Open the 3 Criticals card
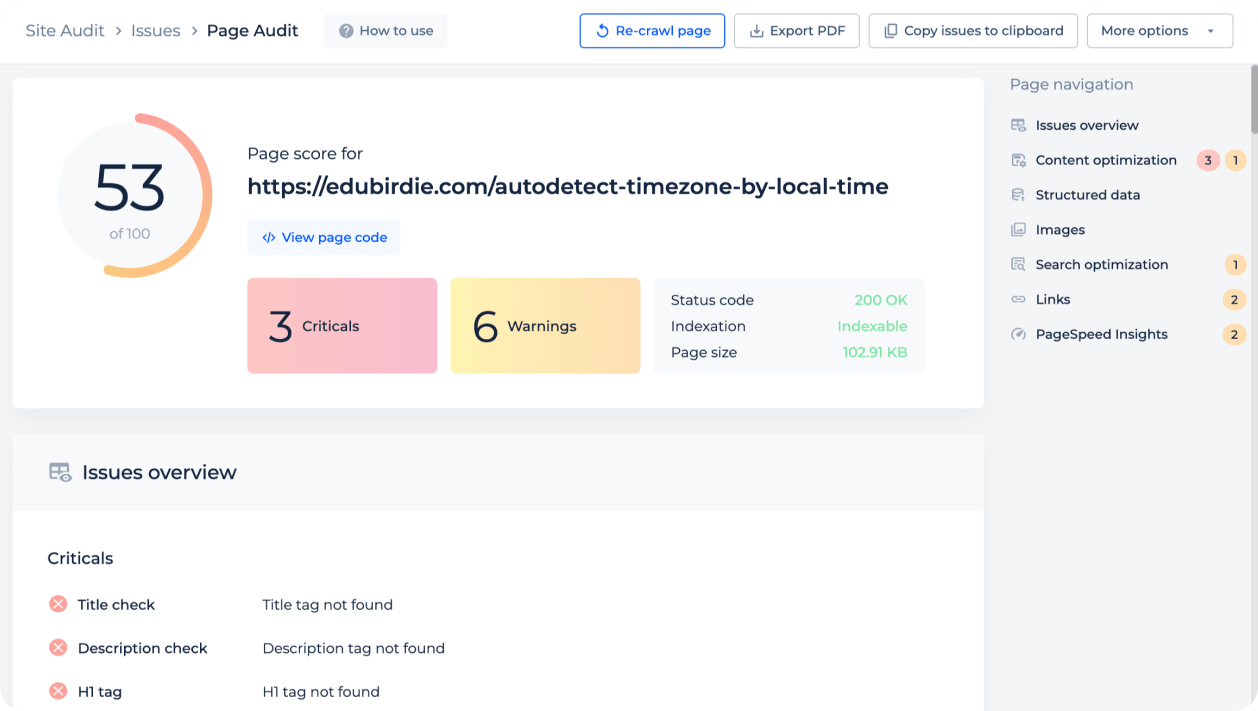The height and width of the screenshot is (711, 1258). point(342,326)
